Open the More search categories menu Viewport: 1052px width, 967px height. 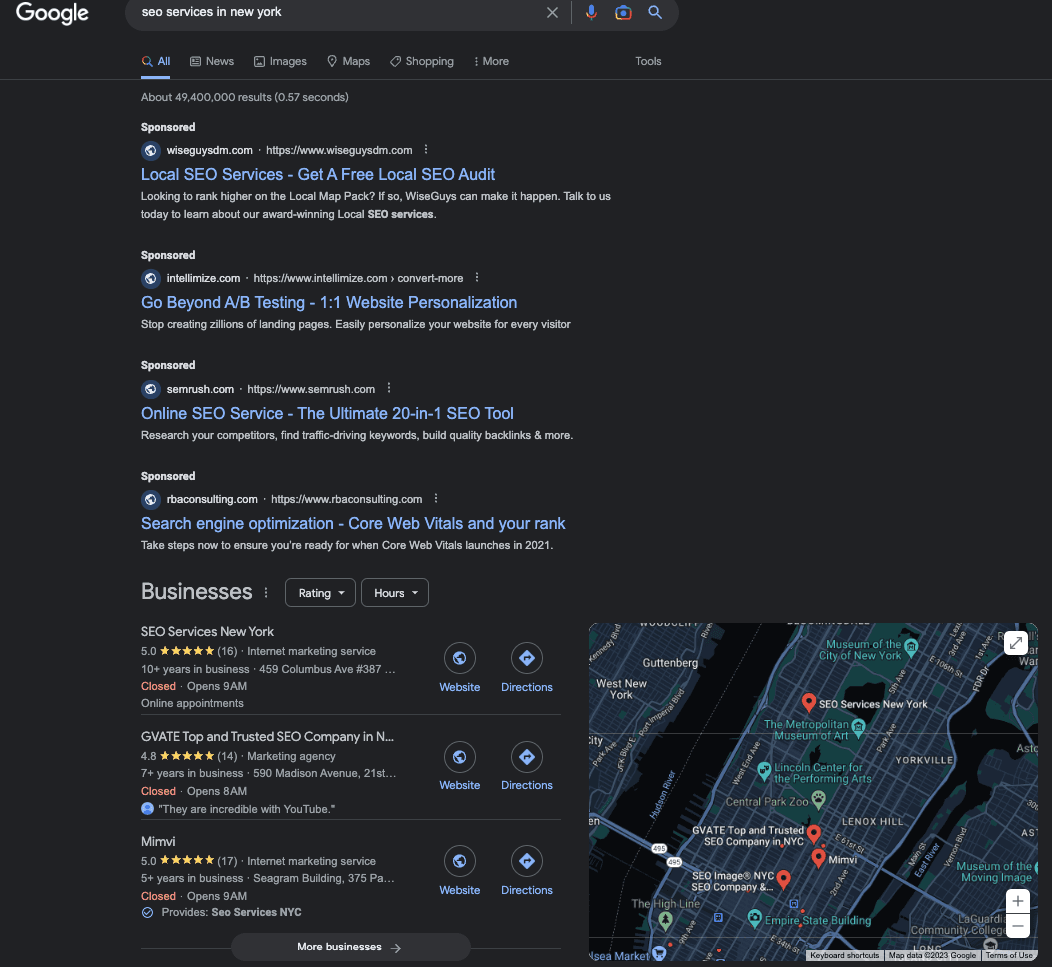[491, 61]
